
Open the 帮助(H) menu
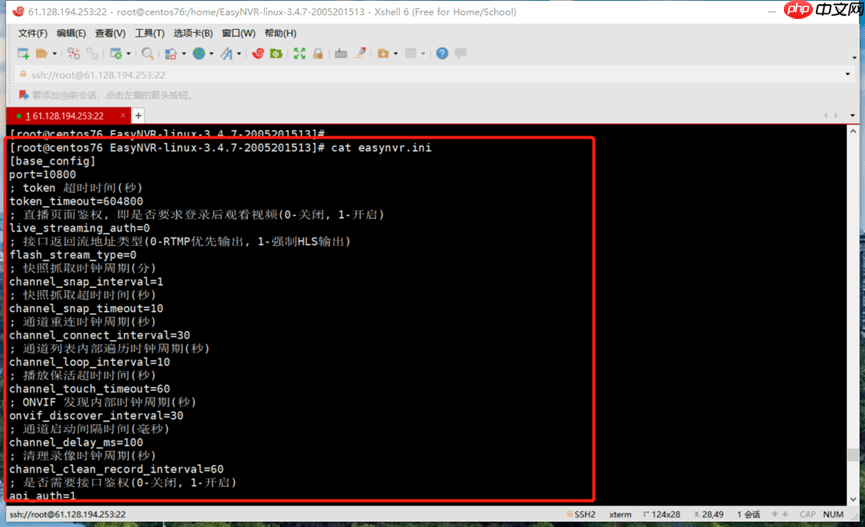pyautogui.click(x=280, y=33)
